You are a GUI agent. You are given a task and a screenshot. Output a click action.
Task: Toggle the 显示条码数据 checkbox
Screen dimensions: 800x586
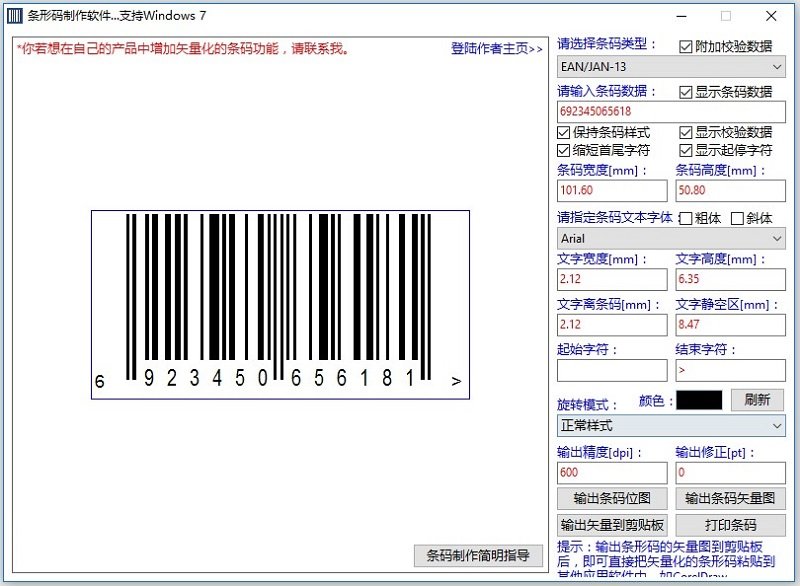click(685, 93)
